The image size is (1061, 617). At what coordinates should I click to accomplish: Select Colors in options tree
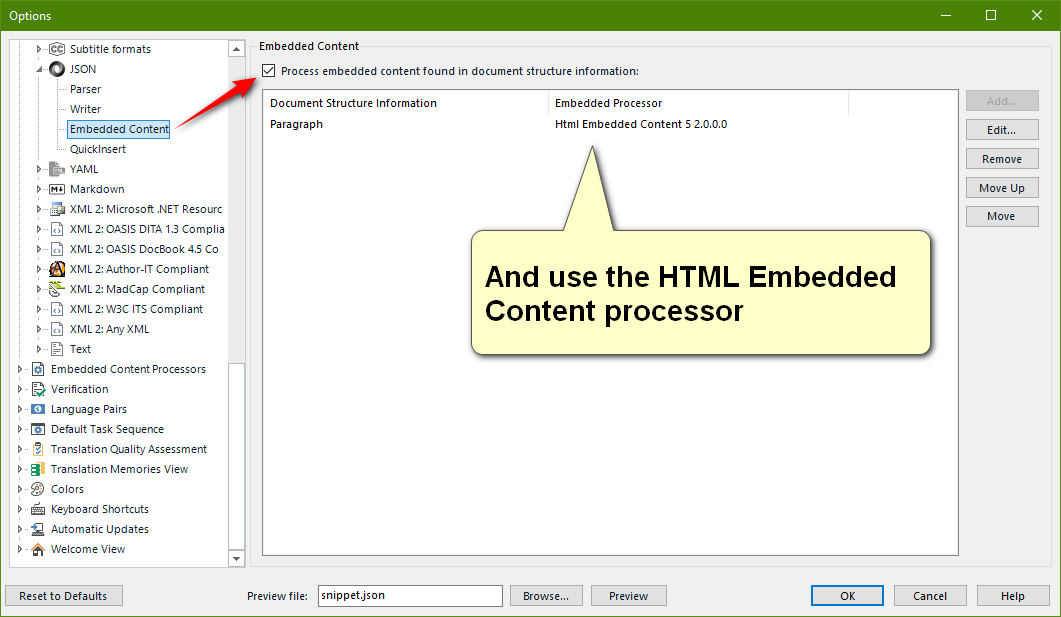click(67, 489)
